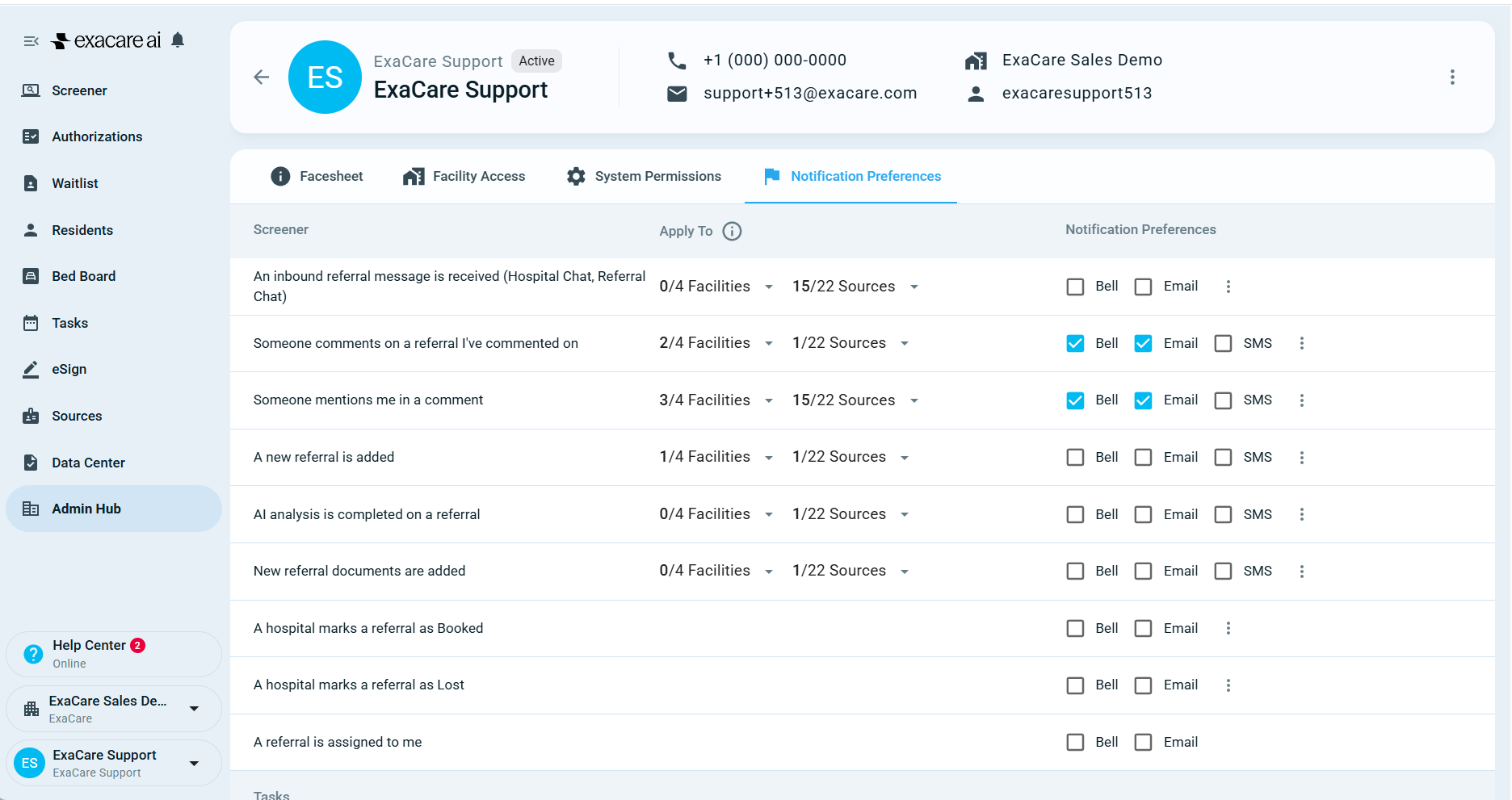This screenshot has height=800, width=1512.
Task: Open more options for inbound referral message row
Action: pos(1228,287)
